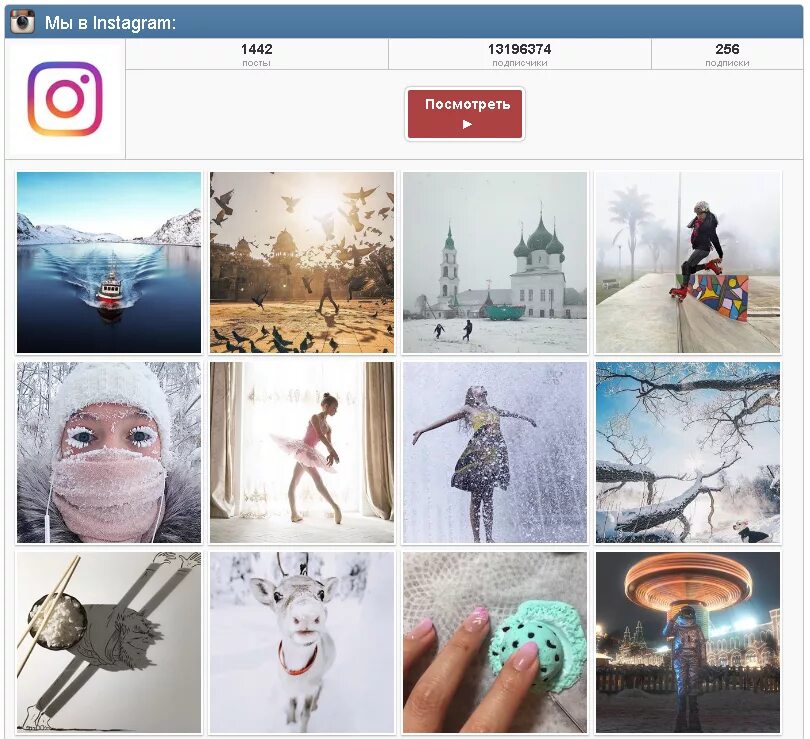Open the frosted eyelashes face photo

tap(109, 452)
